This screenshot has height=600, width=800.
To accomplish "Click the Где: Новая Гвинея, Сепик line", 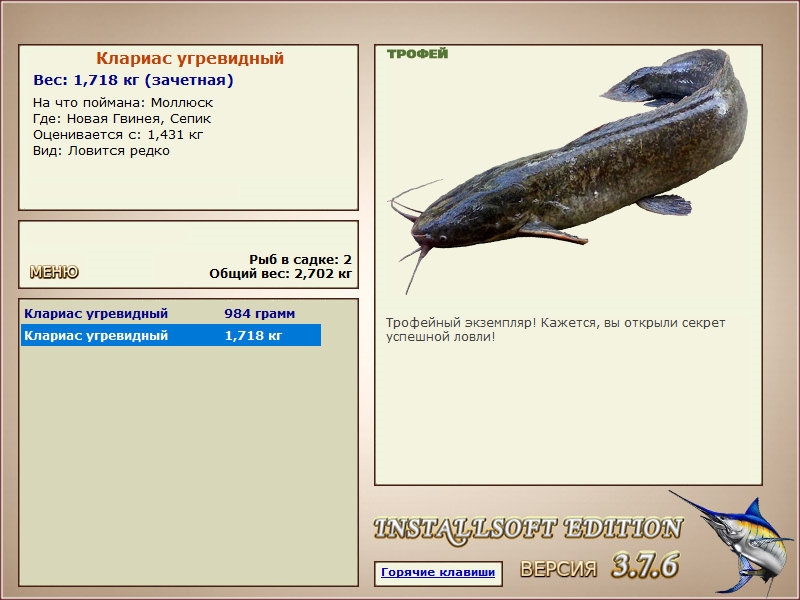I will [x=122, y=119].
